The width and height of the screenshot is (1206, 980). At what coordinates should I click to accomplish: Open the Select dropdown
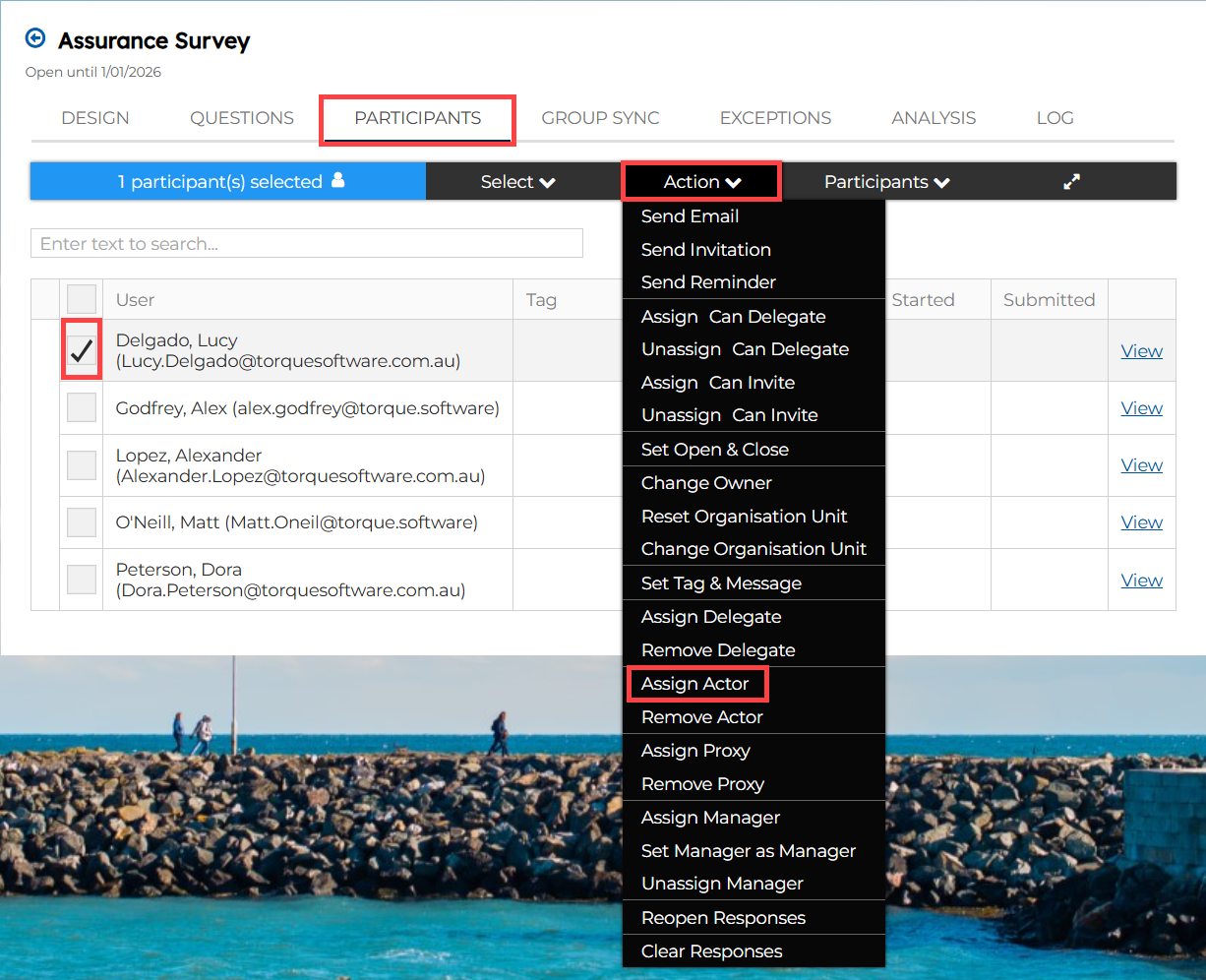pos(517,182)
